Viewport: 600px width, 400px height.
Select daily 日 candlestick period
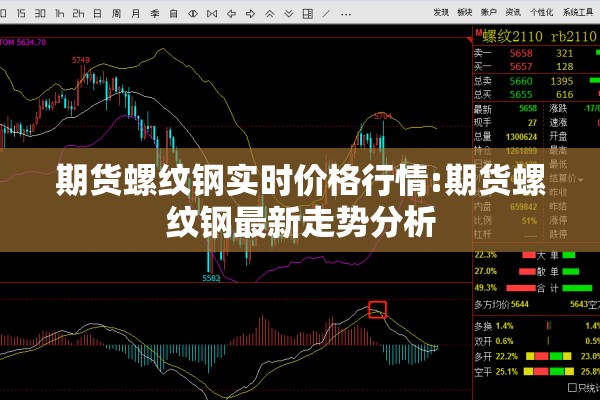click(x=98, y=14)
